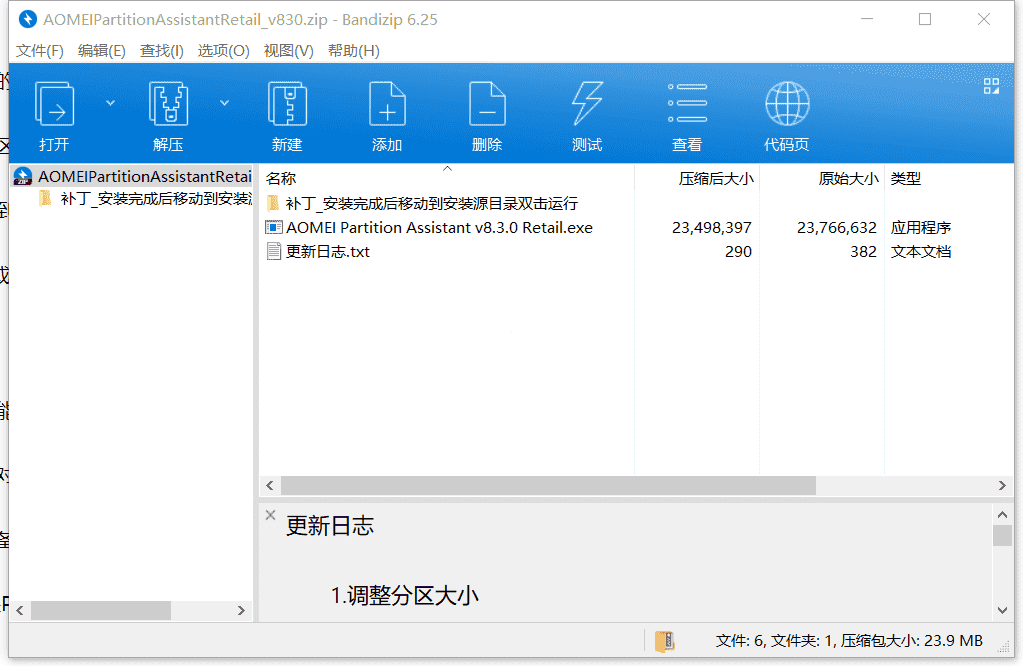Click the Bandizip icon in the title bar

point(28,20)
